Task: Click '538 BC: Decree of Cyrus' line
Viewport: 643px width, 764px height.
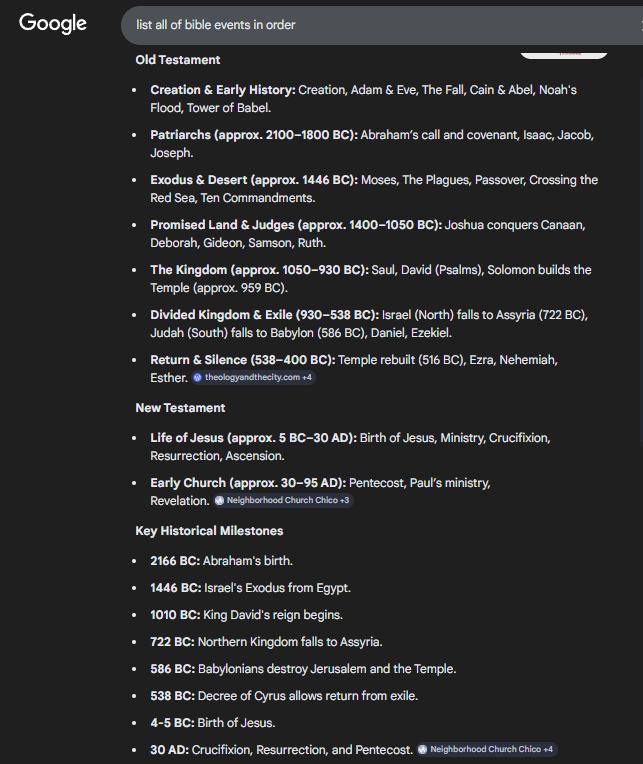Action: point(284,696)
